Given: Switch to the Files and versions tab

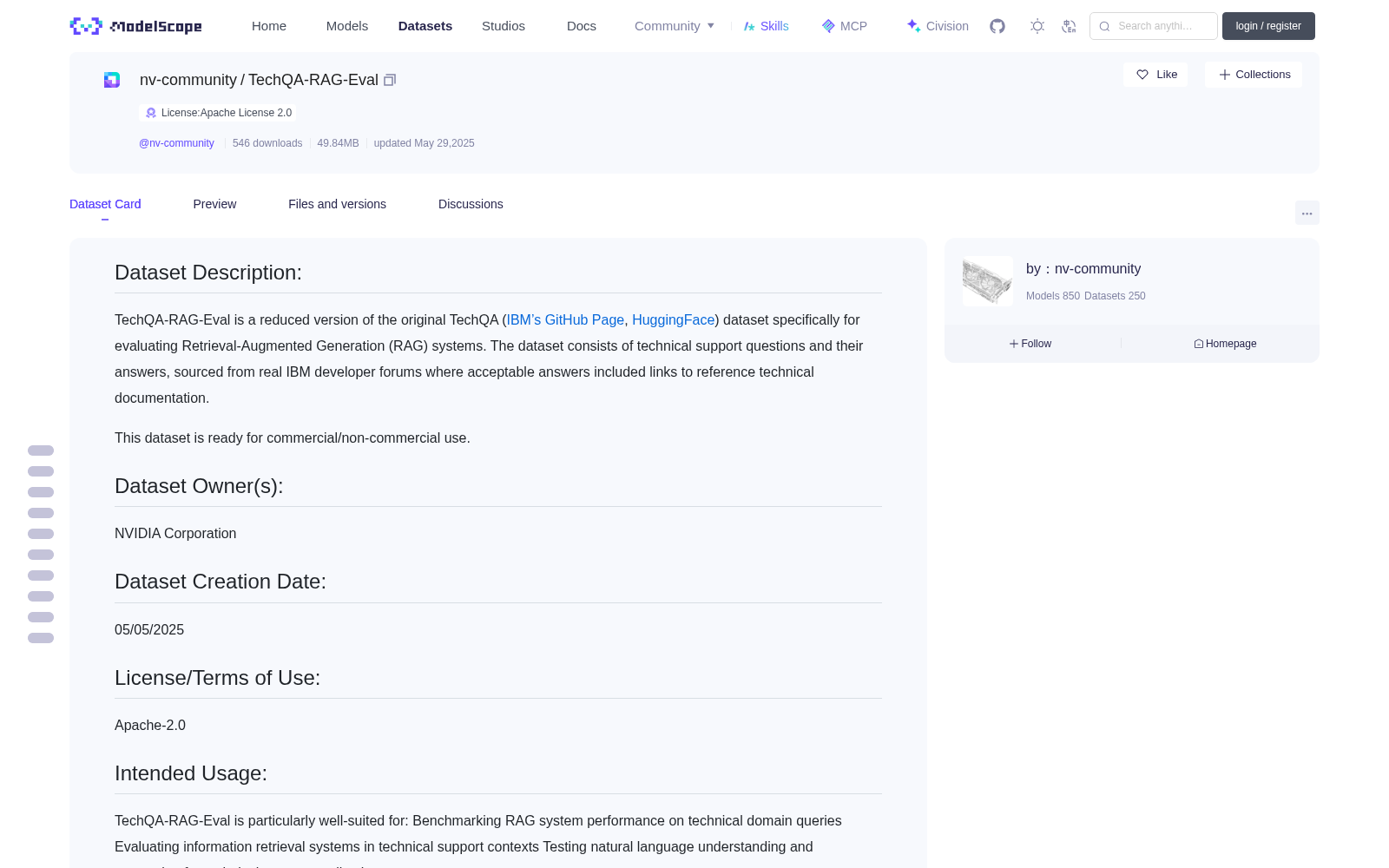Looking at the screenshot, I should (337, 204).
